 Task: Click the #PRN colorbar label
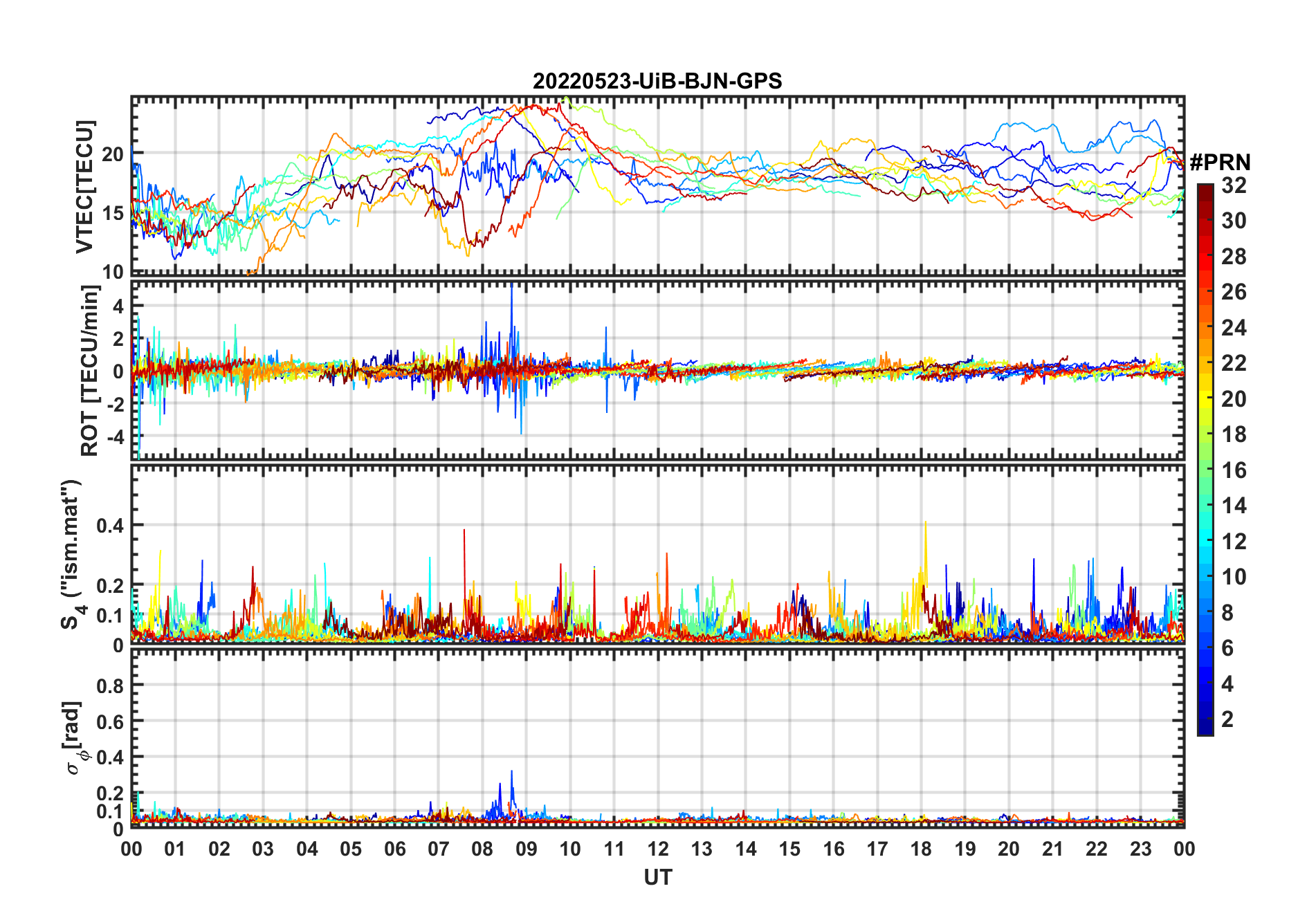tap(1220, 162)
